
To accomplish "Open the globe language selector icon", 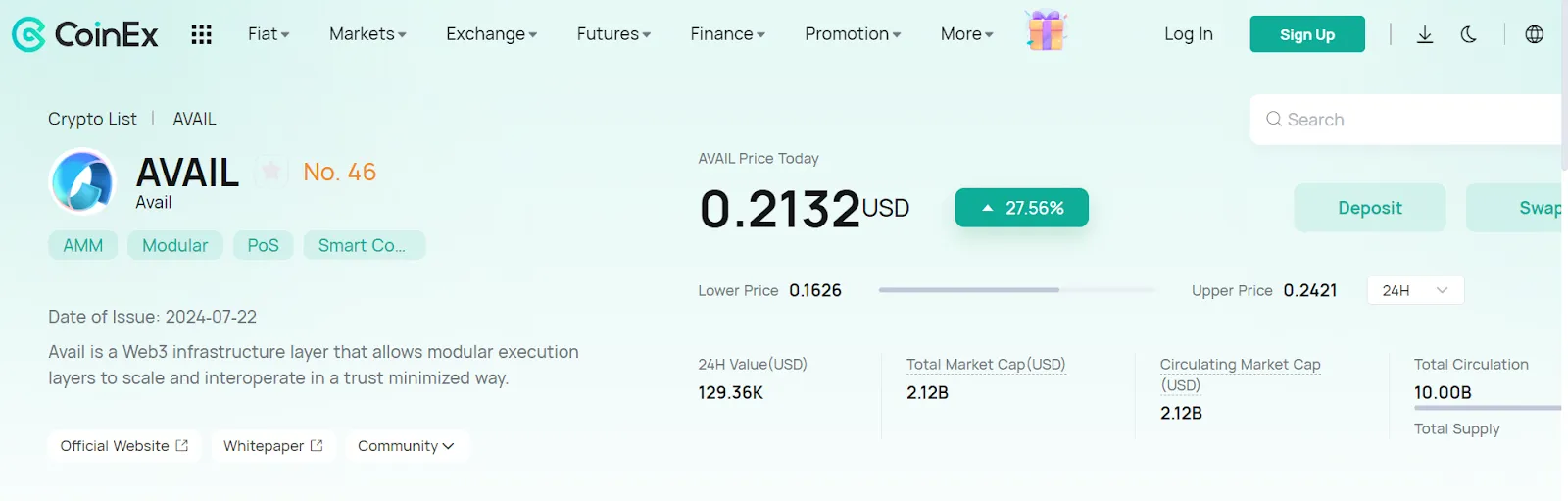I will tap(1535, 34).
